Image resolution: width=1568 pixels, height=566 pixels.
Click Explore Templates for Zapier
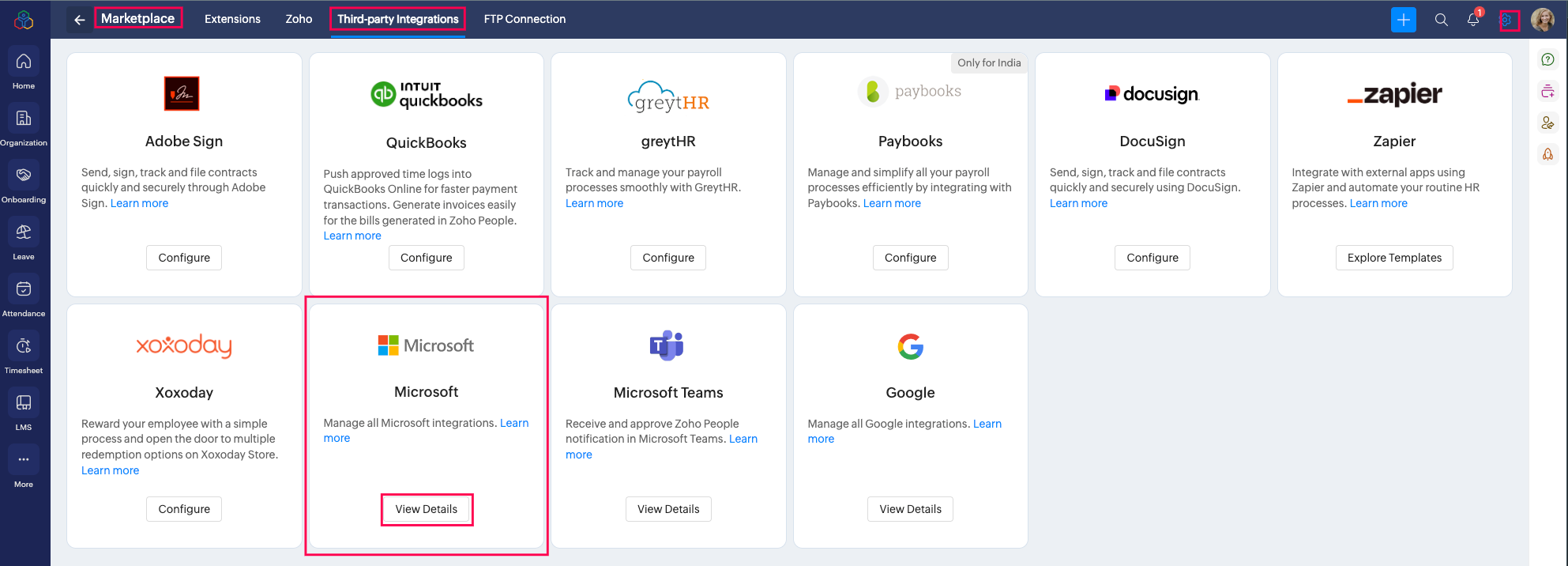(1394, 258)
